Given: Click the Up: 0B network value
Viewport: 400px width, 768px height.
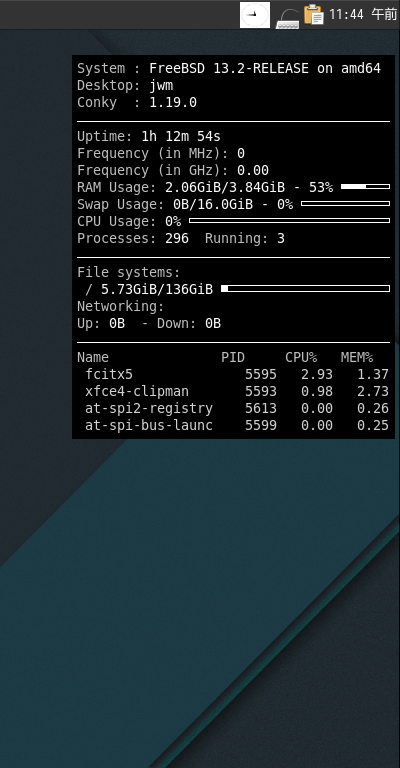Looking at the screenshot, I should 101,323.
